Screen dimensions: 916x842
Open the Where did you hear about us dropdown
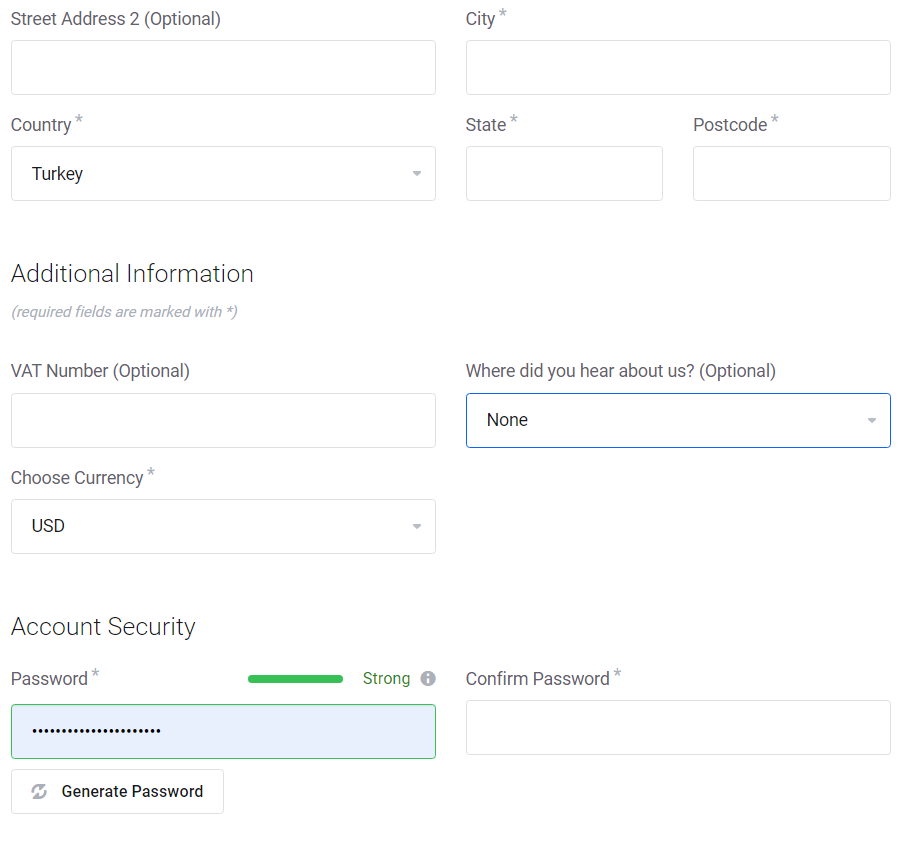pos(678,420)
